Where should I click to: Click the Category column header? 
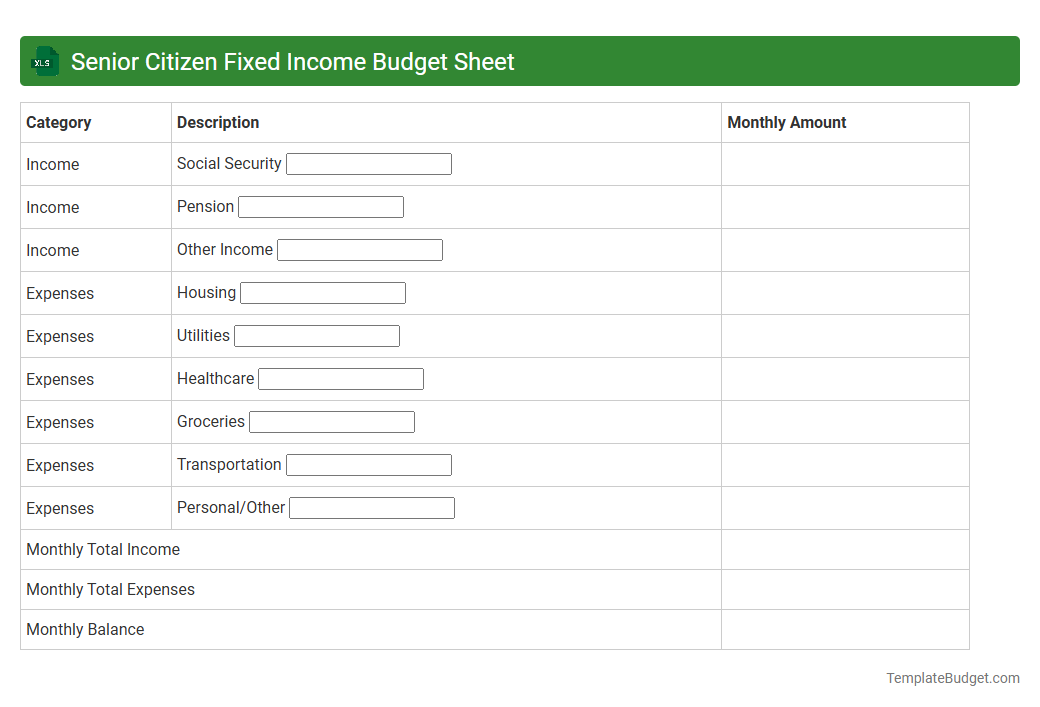(58, 122)
